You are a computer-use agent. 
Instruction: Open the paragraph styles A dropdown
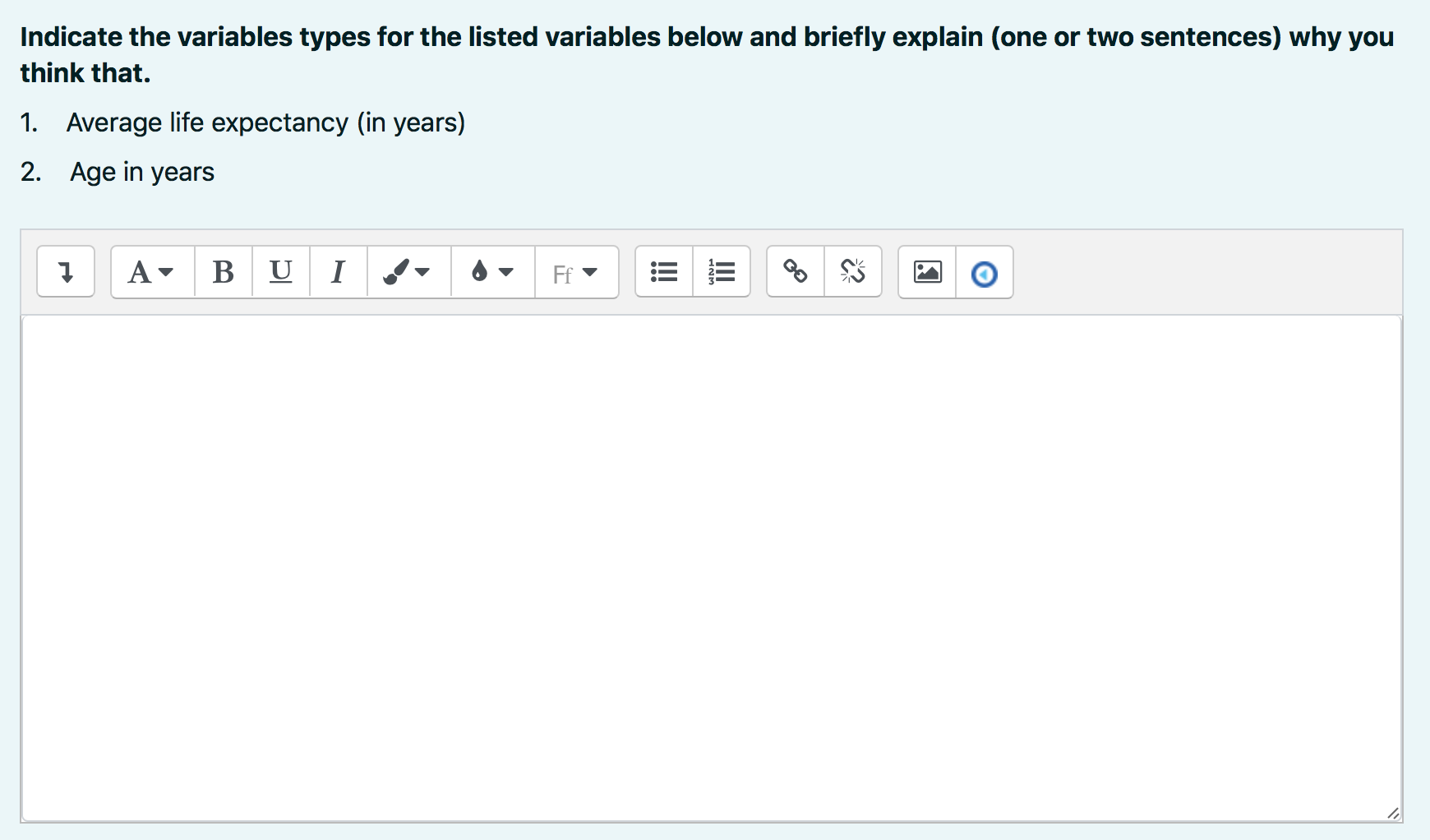[x=152, y=272]
